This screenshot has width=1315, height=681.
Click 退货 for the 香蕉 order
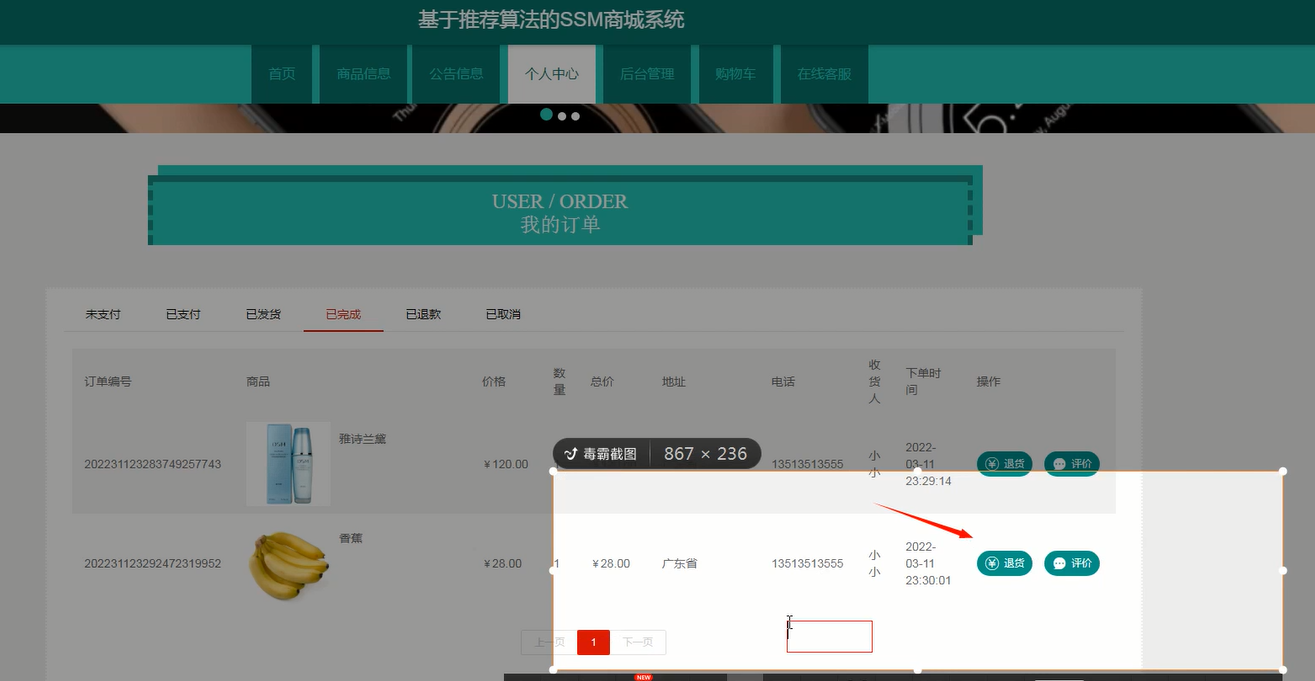[1004, 563]
